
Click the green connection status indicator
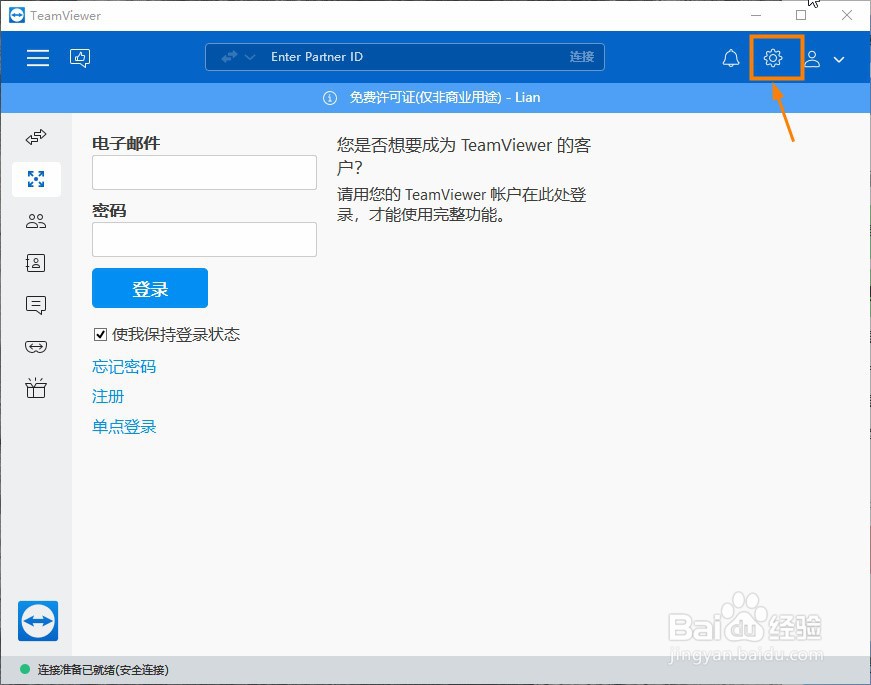click(25, 669)
